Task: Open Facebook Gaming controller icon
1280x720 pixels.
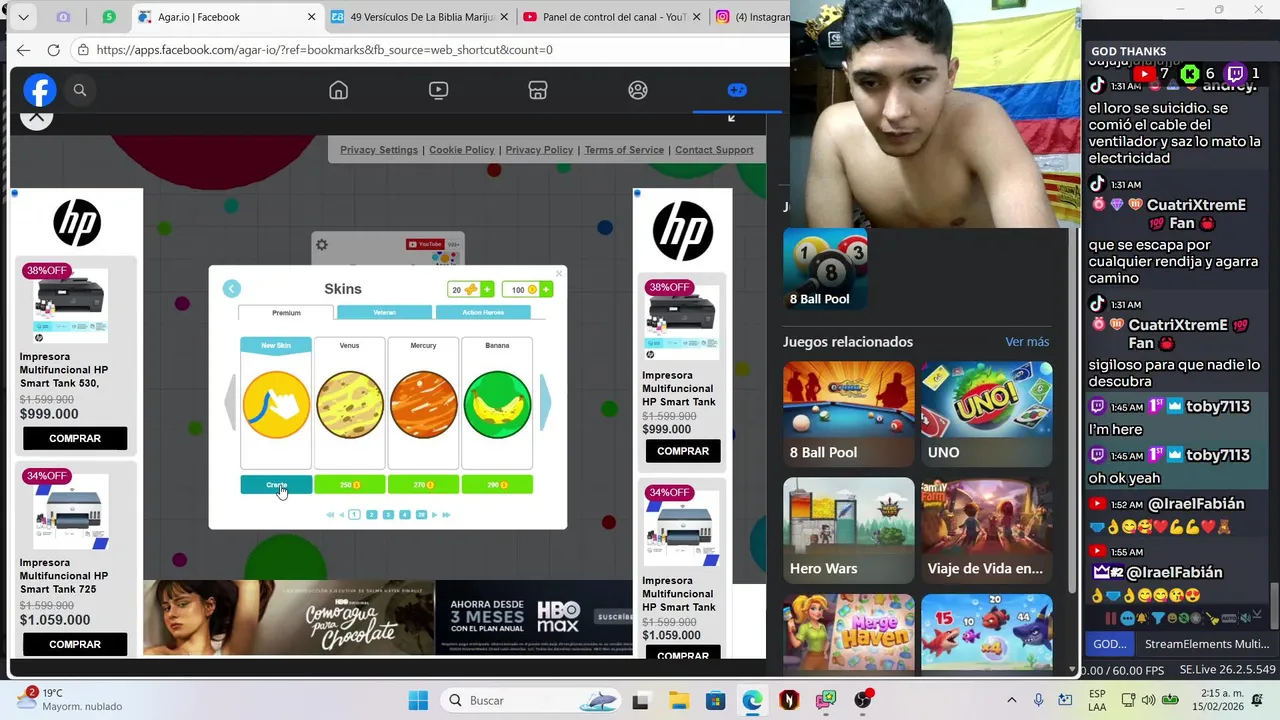Action: [x=737, y=90]
